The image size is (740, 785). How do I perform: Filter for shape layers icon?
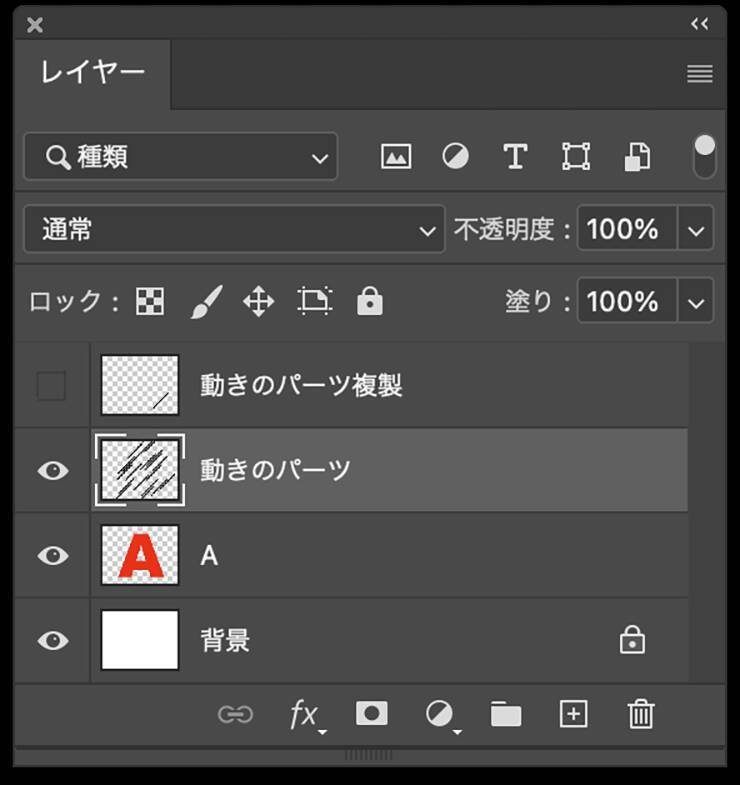[x=575, y=157]
